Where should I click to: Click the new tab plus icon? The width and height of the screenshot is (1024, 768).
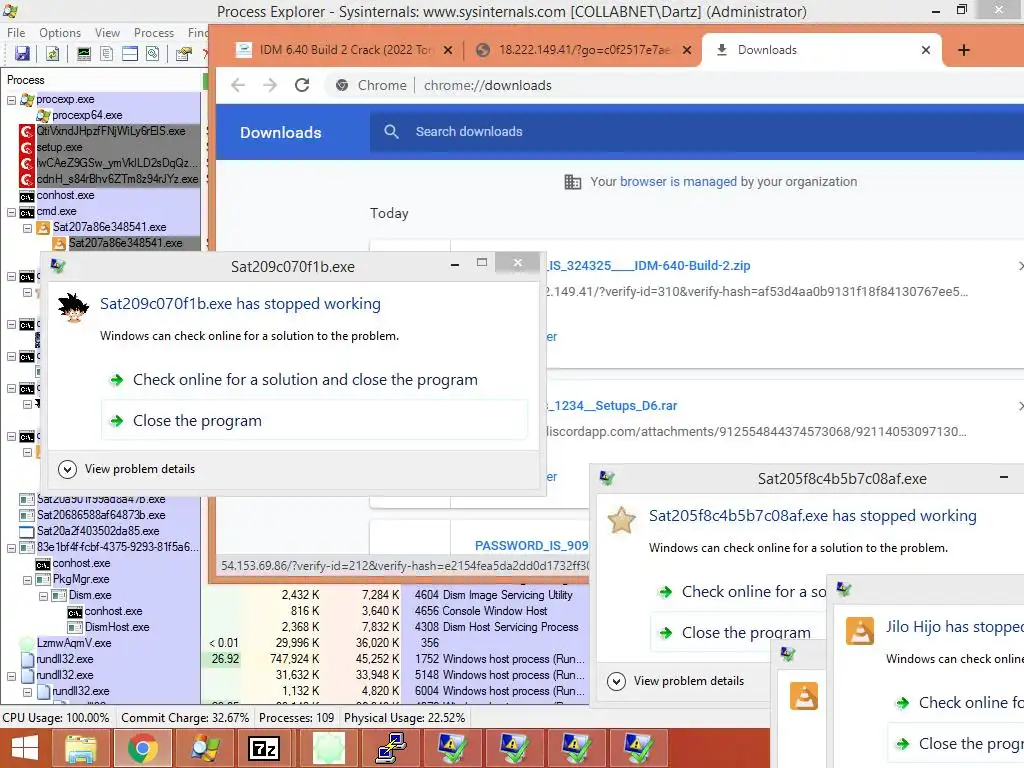point(964,50)
